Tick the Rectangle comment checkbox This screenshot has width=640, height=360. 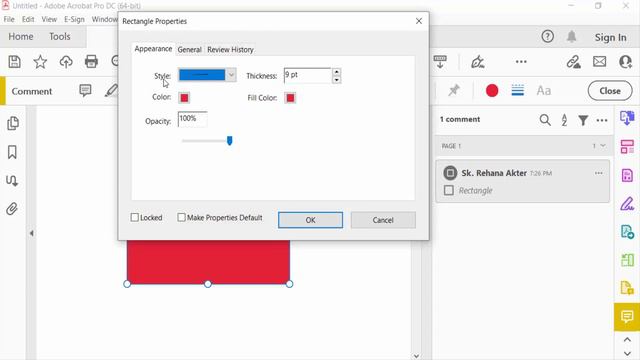pos(449,190)
